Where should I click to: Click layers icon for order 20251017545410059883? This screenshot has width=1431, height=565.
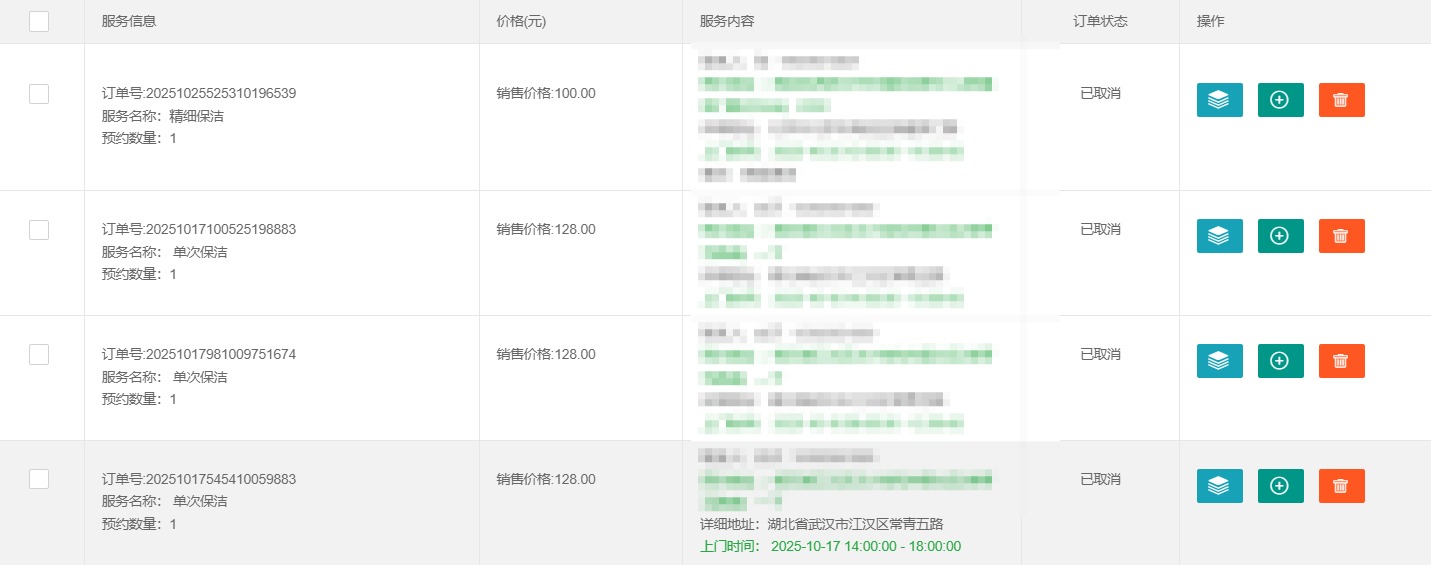[1219, 486]
